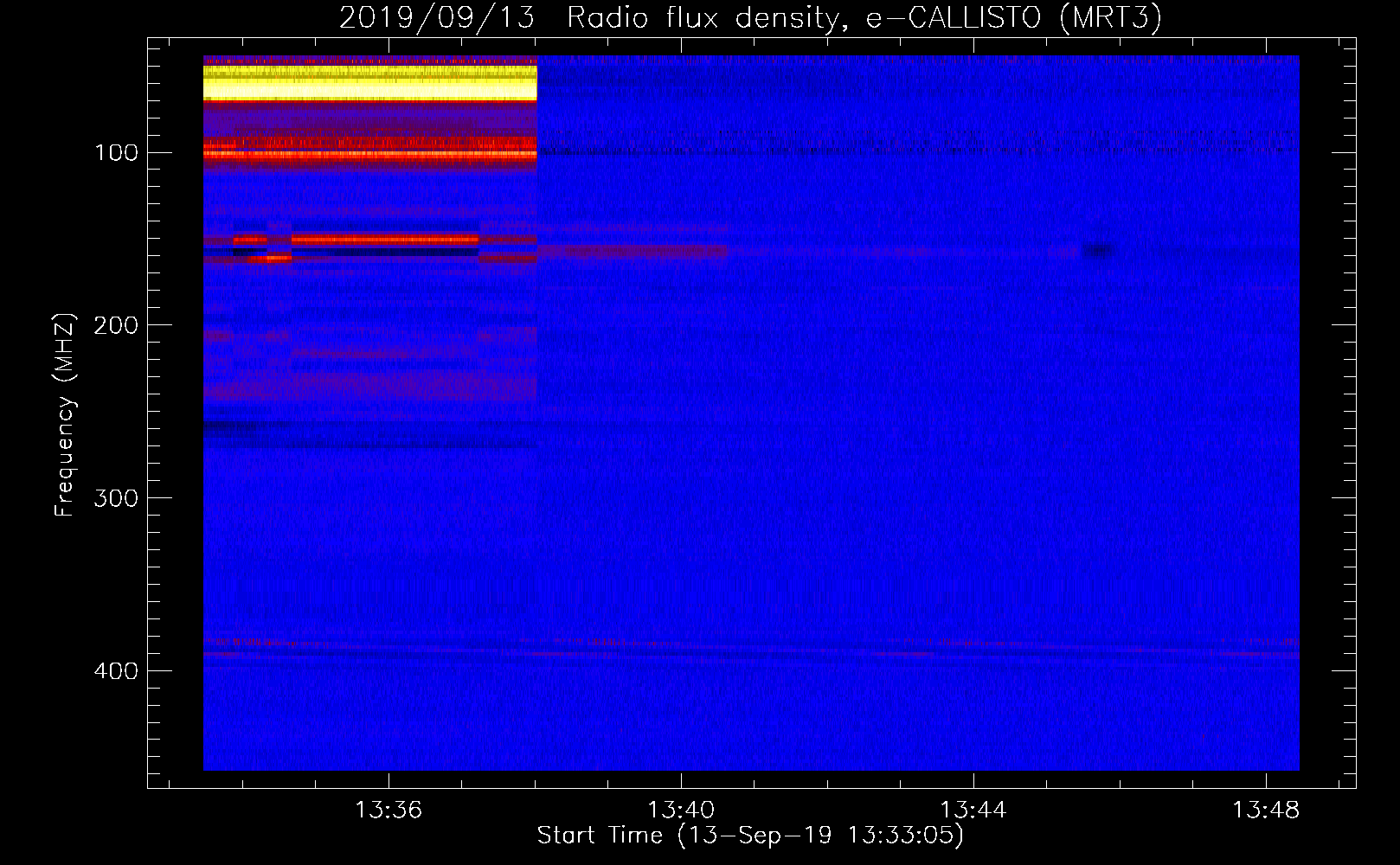This screenshot has width=1400, height=865.
Task: Click the 13:48 time tick label
Action: (x=1266, y=810)
